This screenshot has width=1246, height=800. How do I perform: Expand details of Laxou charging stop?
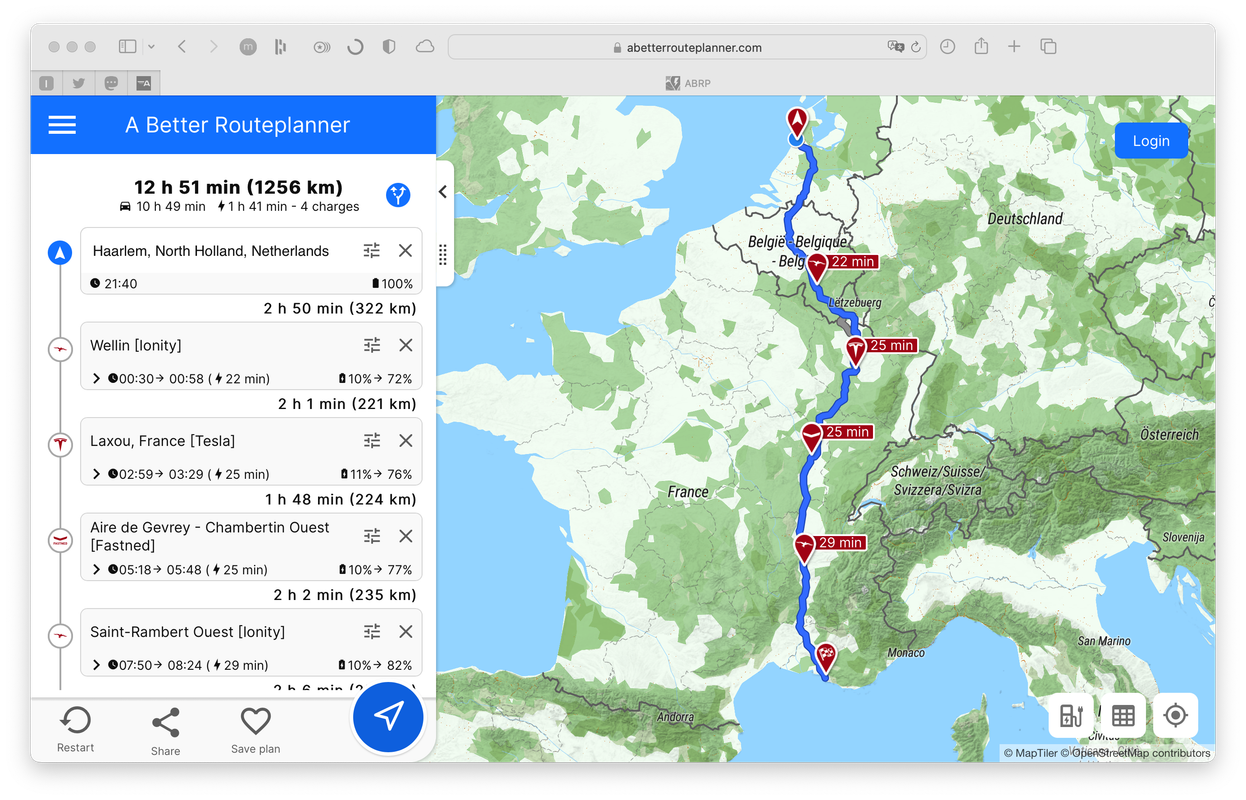tap(96, 474)
